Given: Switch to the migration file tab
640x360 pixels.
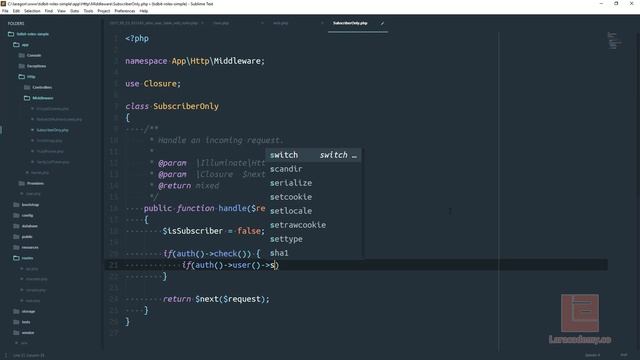Looking at the screenshot, I should tap(153, 23).
